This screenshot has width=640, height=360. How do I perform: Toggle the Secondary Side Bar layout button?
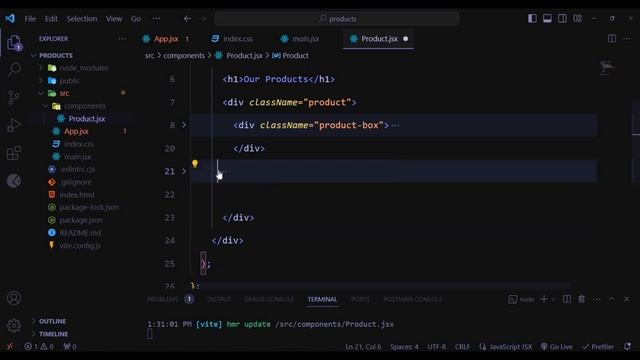point(562,18)
